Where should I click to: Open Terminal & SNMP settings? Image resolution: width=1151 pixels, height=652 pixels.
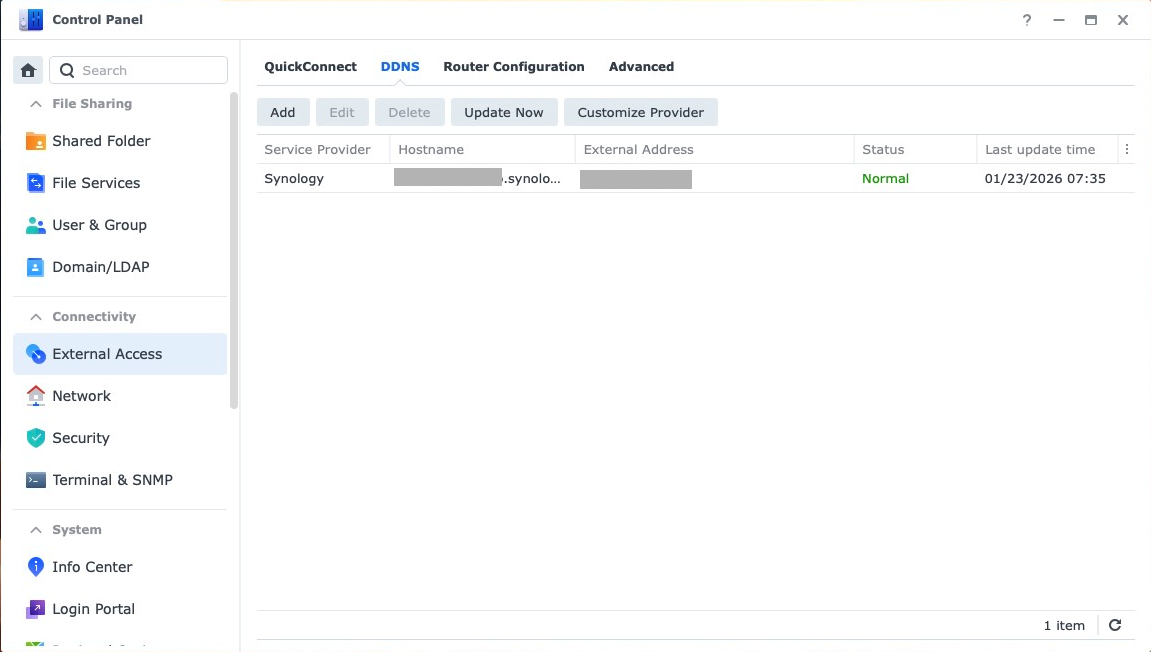pos(112,480)
